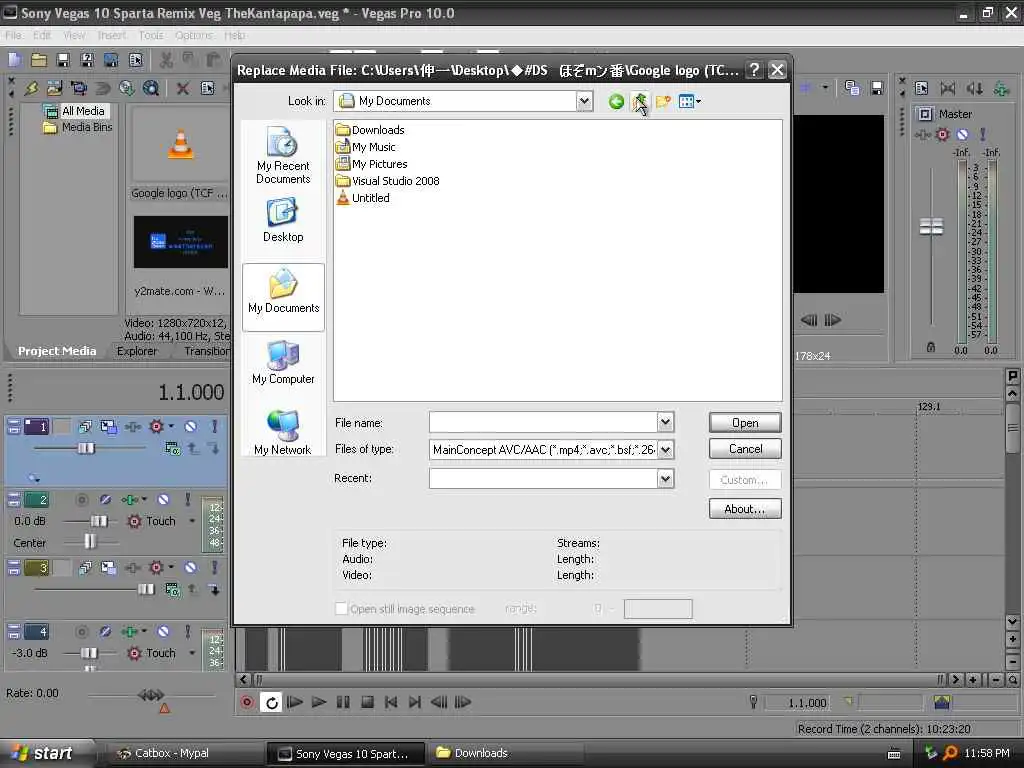Open My Recent Documents place

coord(283,155)
